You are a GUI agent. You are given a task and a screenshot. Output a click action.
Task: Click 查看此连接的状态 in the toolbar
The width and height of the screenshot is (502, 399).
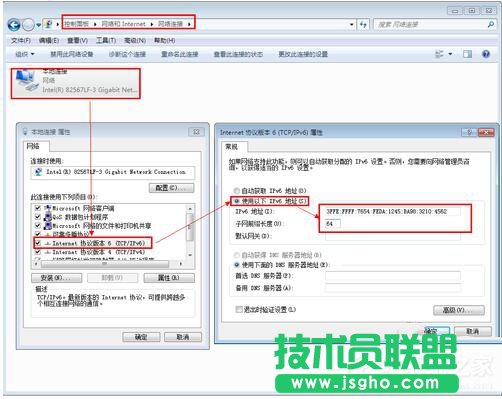(x=238, y=54)
